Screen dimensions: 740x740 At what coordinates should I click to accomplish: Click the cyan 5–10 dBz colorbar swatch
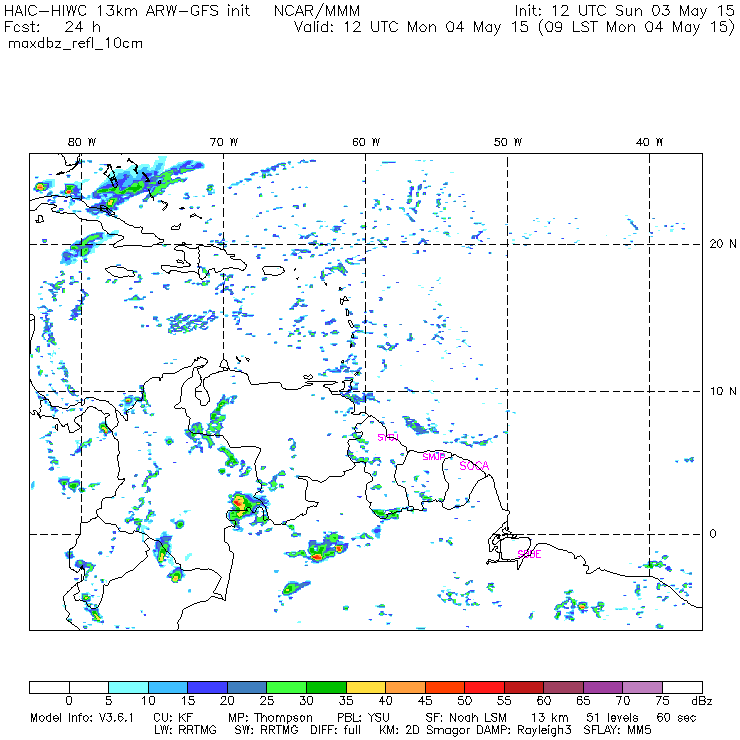pyautogui.click(x=128, y=687)
